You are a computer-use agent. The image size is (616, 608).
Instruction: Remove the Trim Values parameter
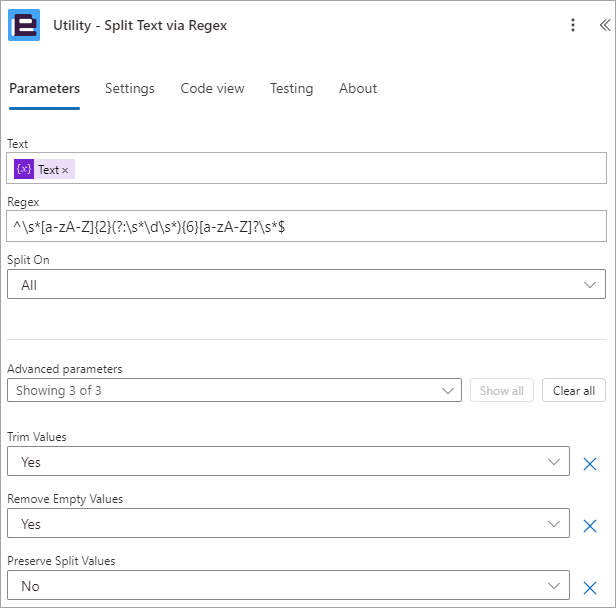[590, 464]
